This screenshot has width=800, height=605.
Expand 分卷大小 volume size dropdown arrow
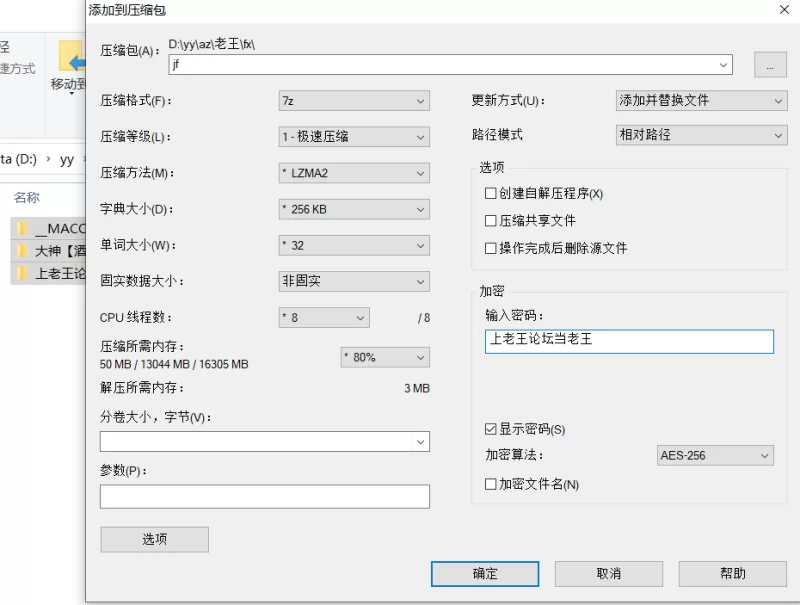420,442
